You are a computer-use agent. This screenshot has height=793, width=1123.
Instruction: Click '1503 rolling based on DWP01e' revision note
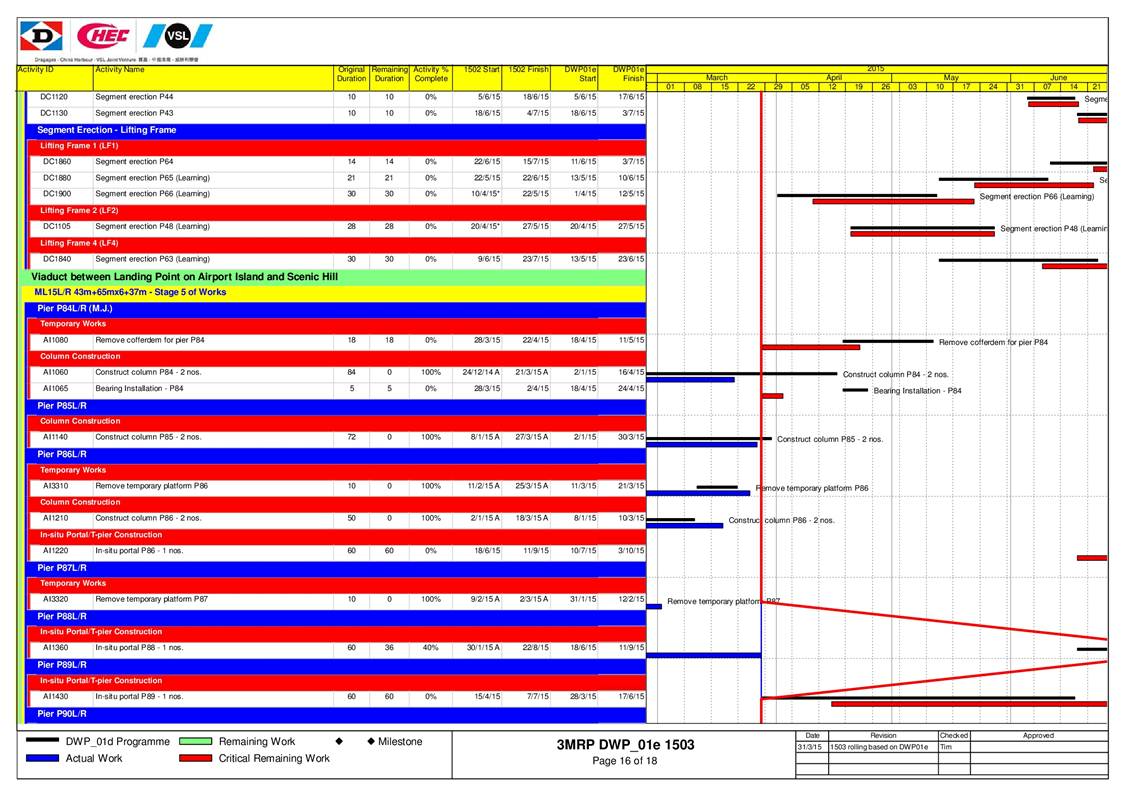pyautogui.click(x=879, y=747)
